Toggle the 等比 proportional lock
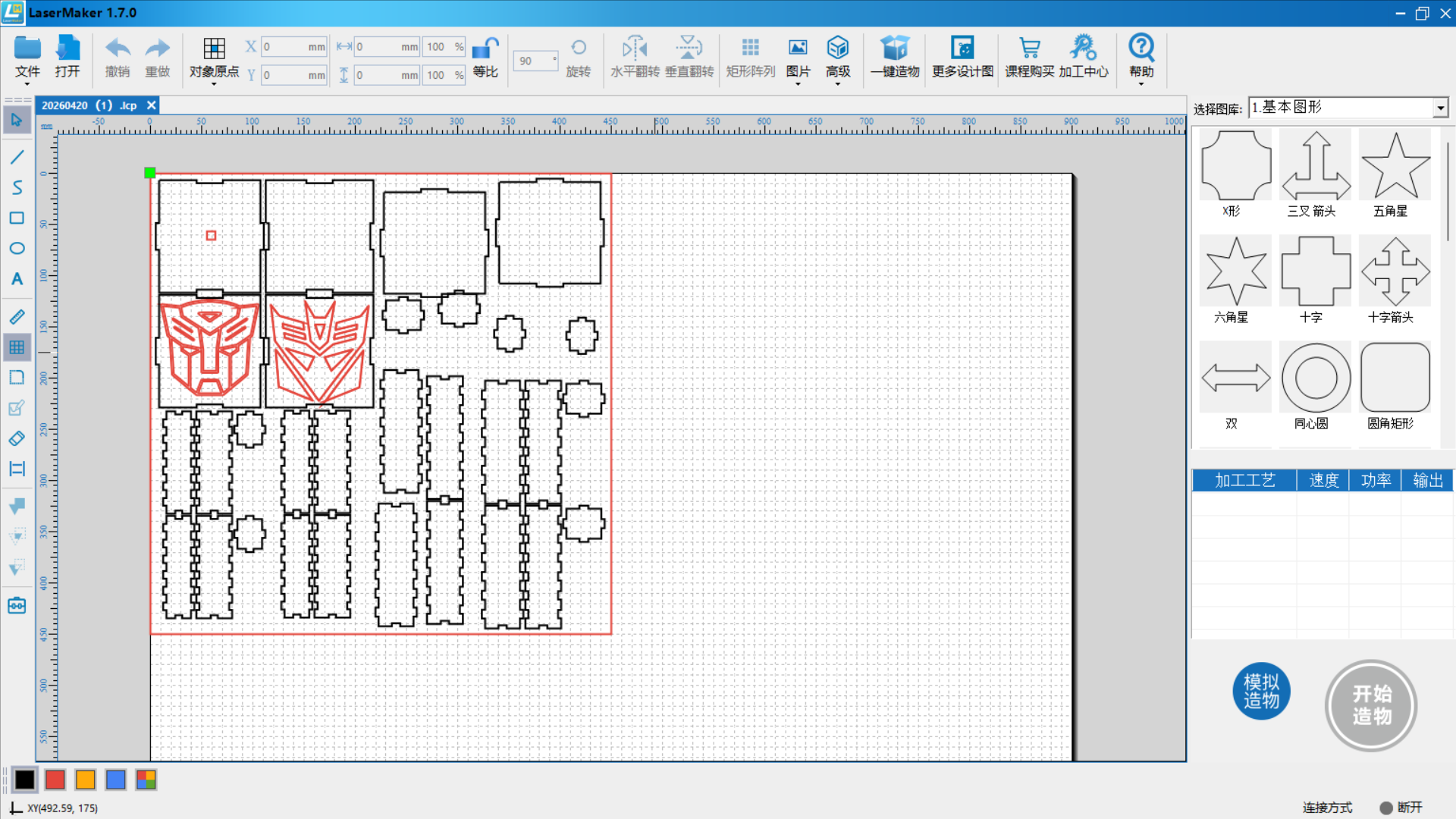 [485, 49]
